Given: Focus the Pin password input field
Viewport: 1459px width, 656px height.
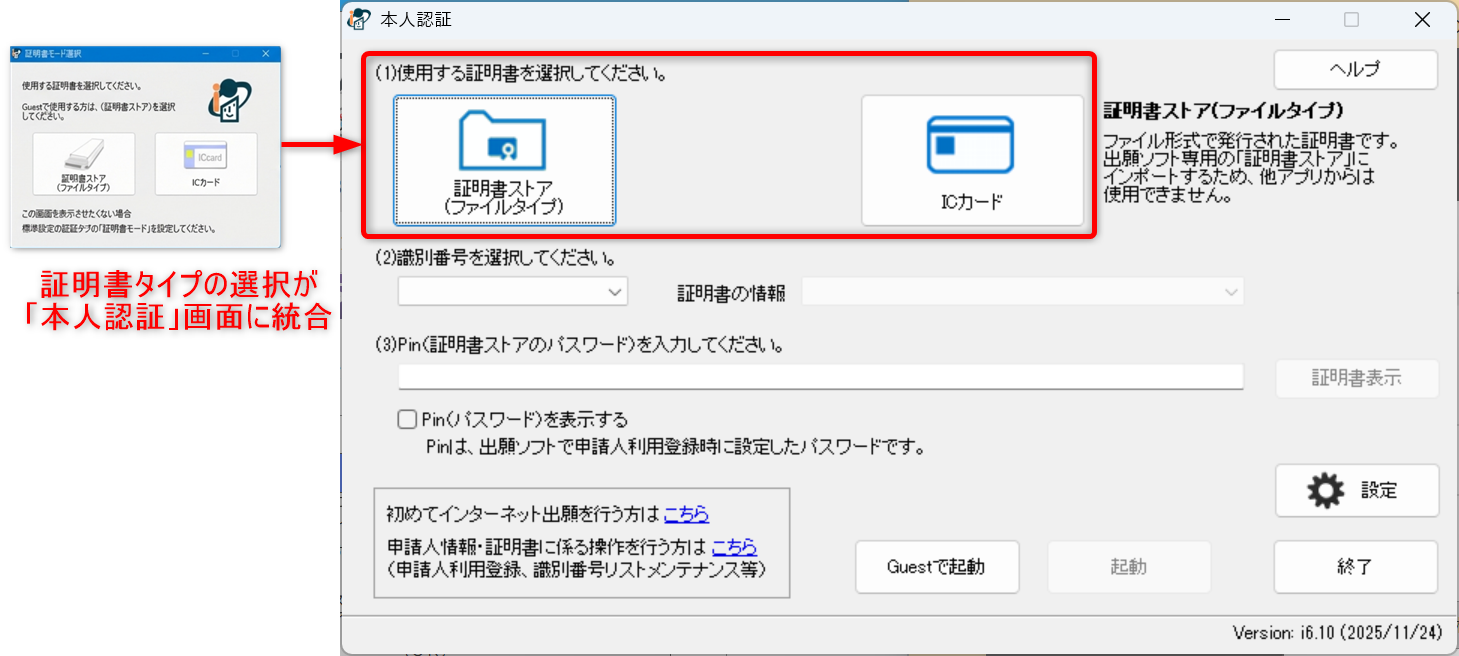Looking at the screenshot, I should [x=820, y=377].
